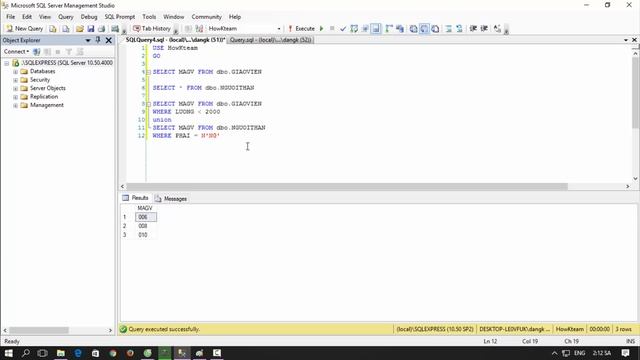This screenshot has height=360, width=640.
Task: Click the green Debug play arrow
Action: (322, 29)
